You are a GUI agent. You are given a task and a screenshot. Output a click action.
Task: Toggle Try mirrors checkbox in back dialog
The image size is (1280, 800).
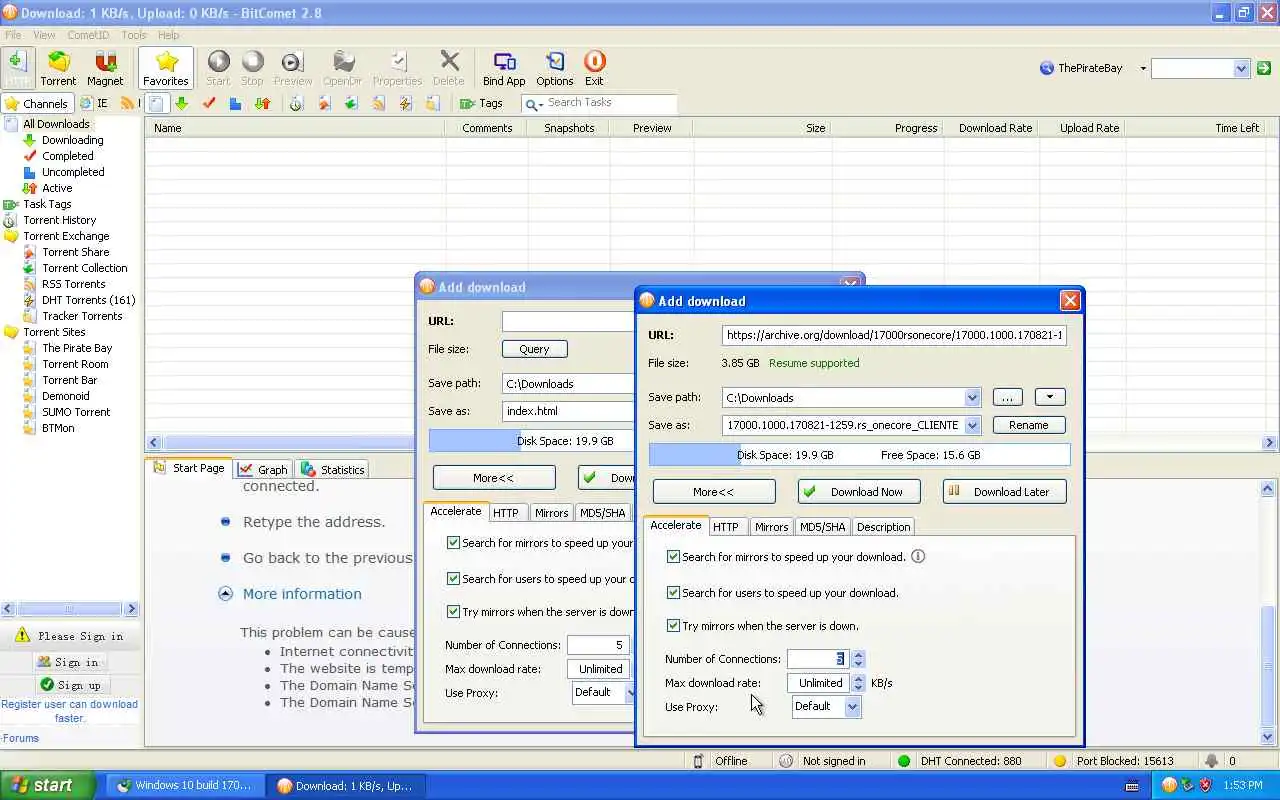tap(453, 612)
